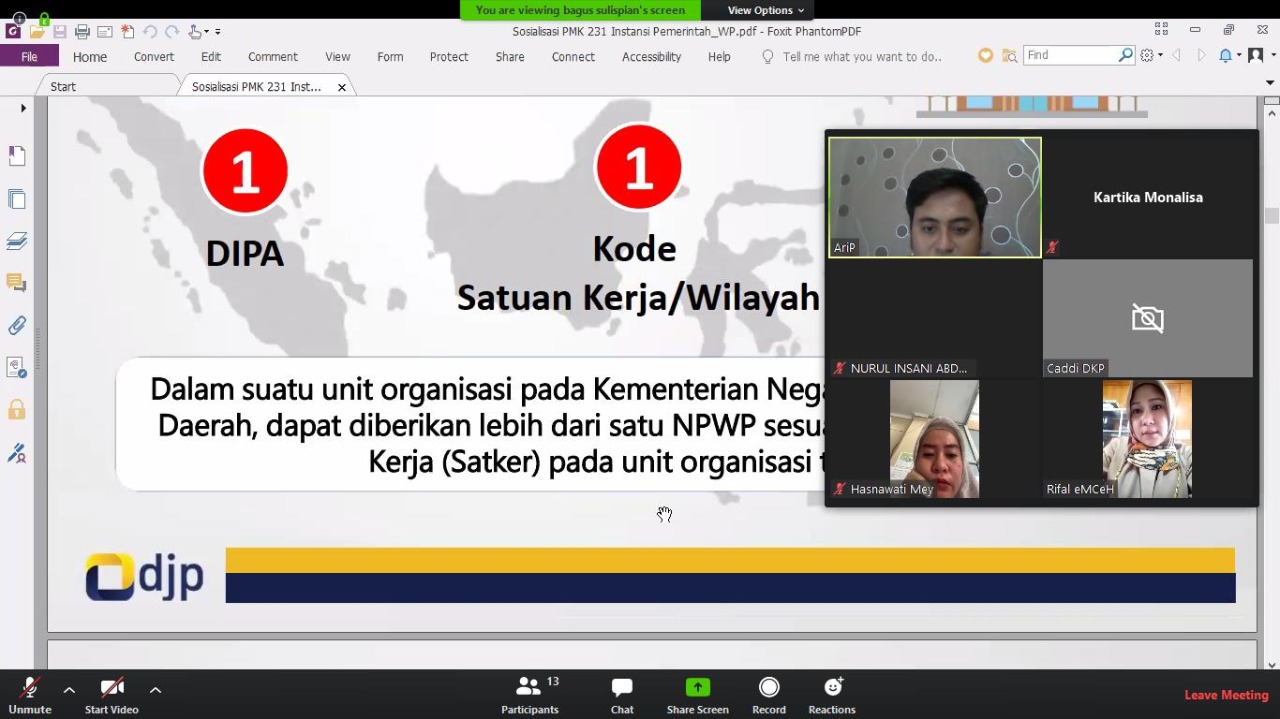This screenshot has width=1280, height=719.
Task: Start video camera
Action: [111, 695]
